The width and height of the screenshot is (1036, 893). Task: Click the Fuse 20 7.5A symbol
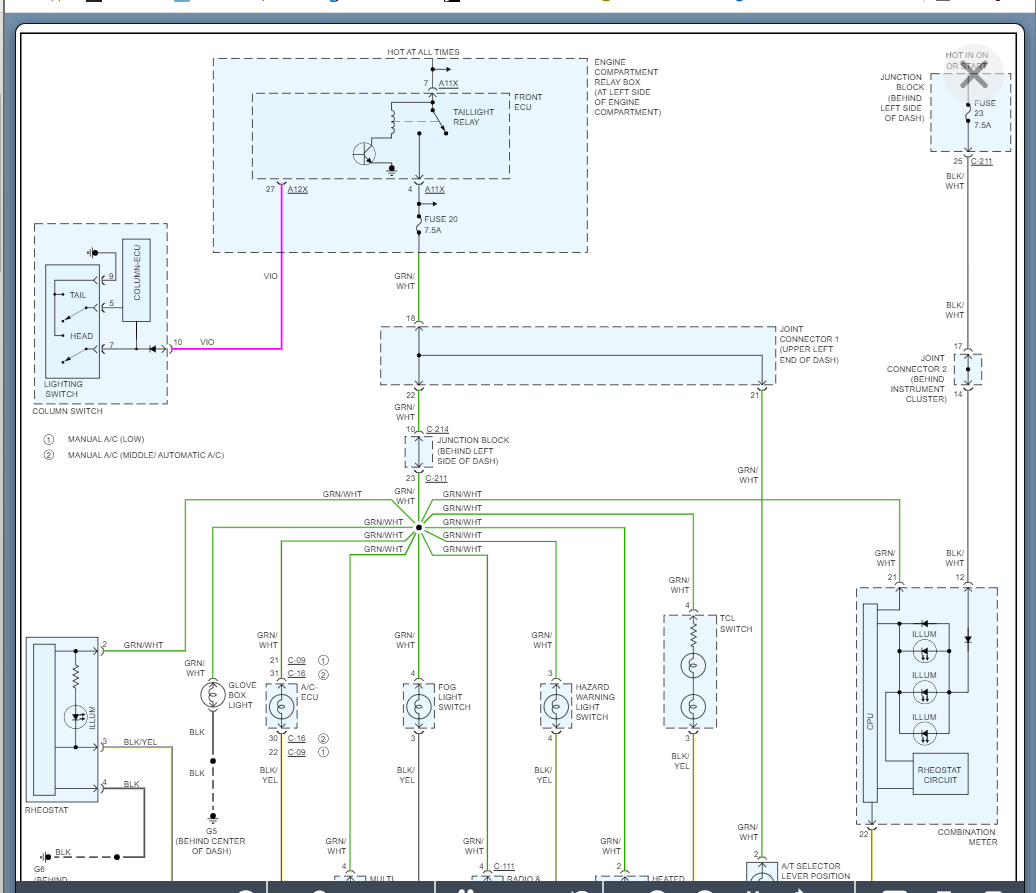[419, 225]
